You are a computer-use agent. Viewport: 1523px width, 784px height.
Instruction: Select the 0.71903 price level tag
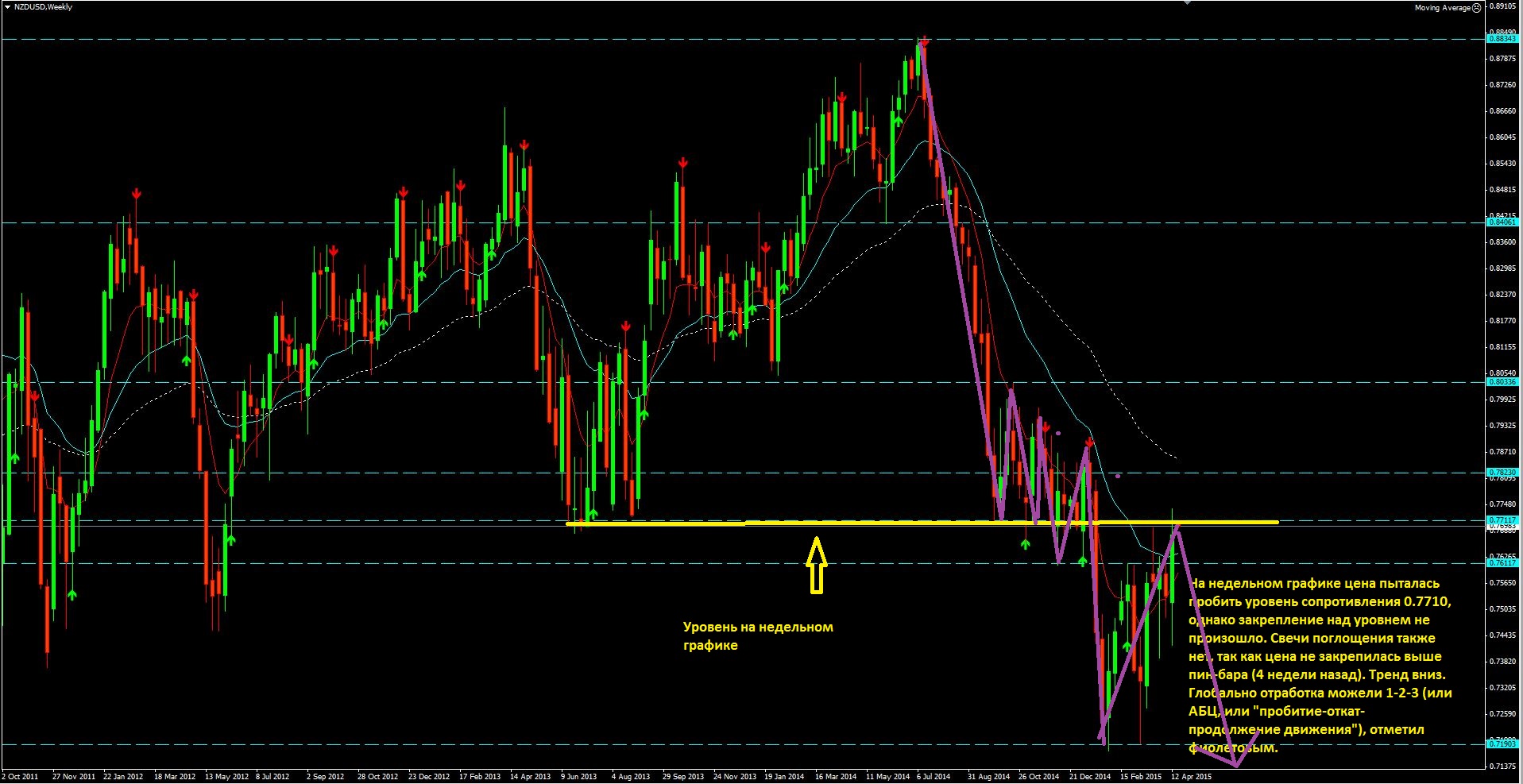click(1502, 744)
